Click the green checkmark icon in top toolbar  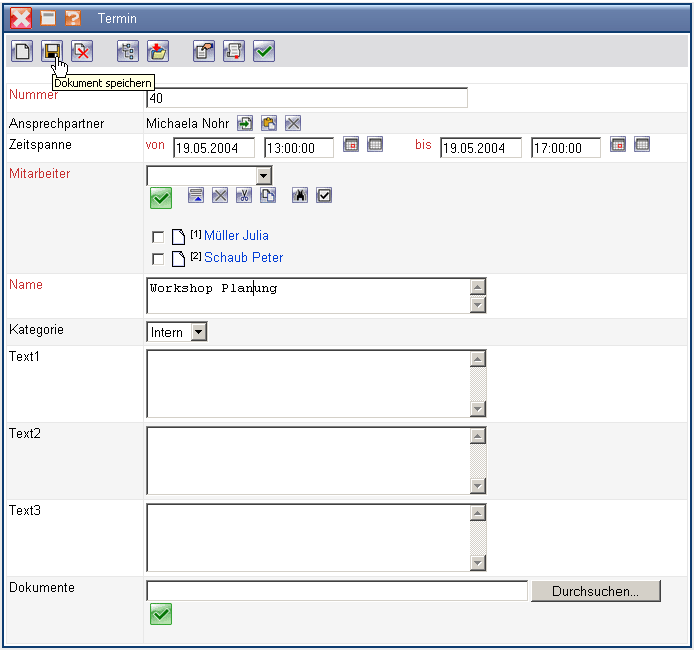tap(264, 52)
